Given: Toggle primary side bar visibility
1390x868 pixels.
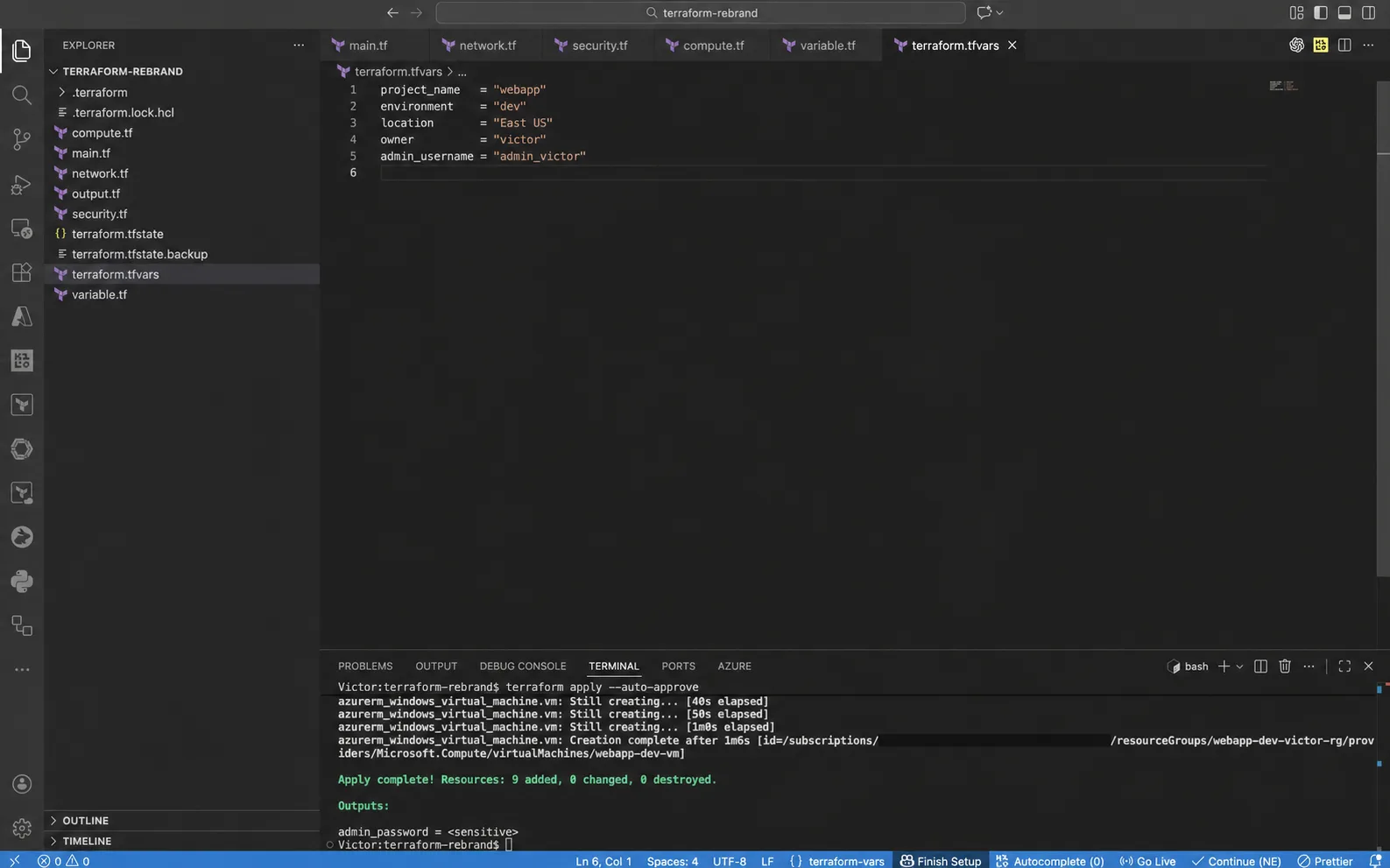Looking at the screenshot, I should coord(1321,12).
